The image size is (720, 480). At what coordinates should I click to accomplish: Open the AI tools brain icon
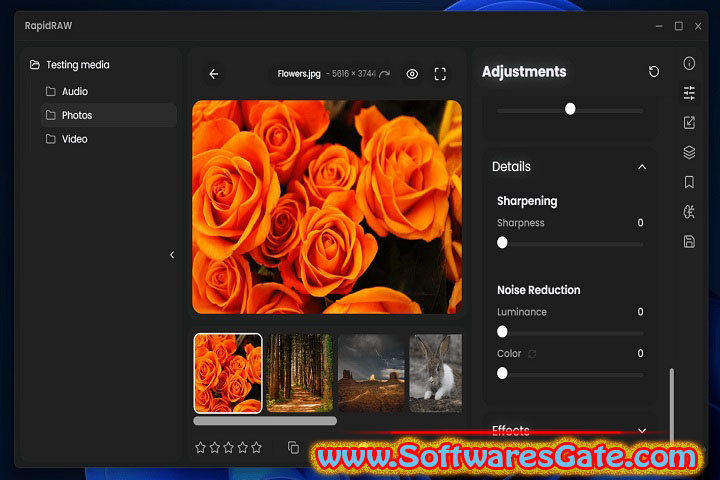(689, 212)
